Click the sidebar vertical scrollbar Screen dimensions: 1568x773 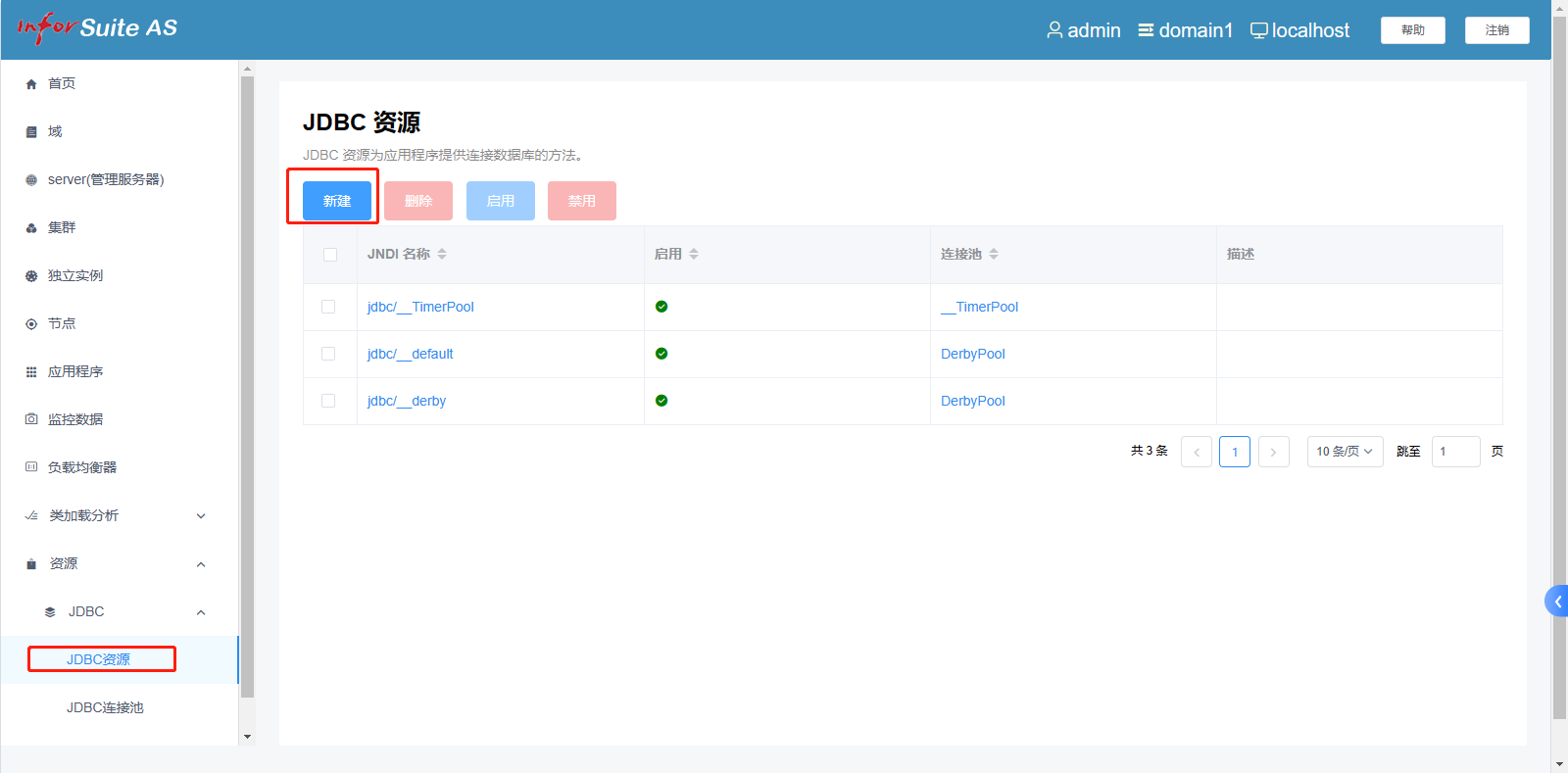pos(247,392)
